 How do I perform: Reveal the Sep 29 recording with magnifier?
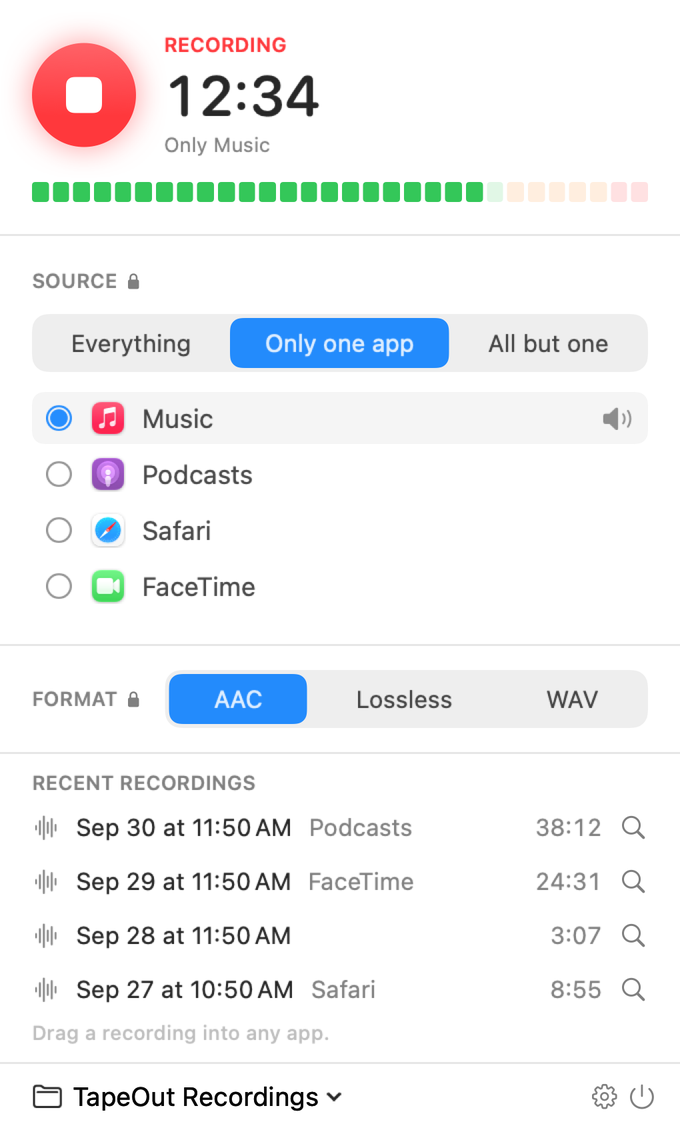click(633, 881)
